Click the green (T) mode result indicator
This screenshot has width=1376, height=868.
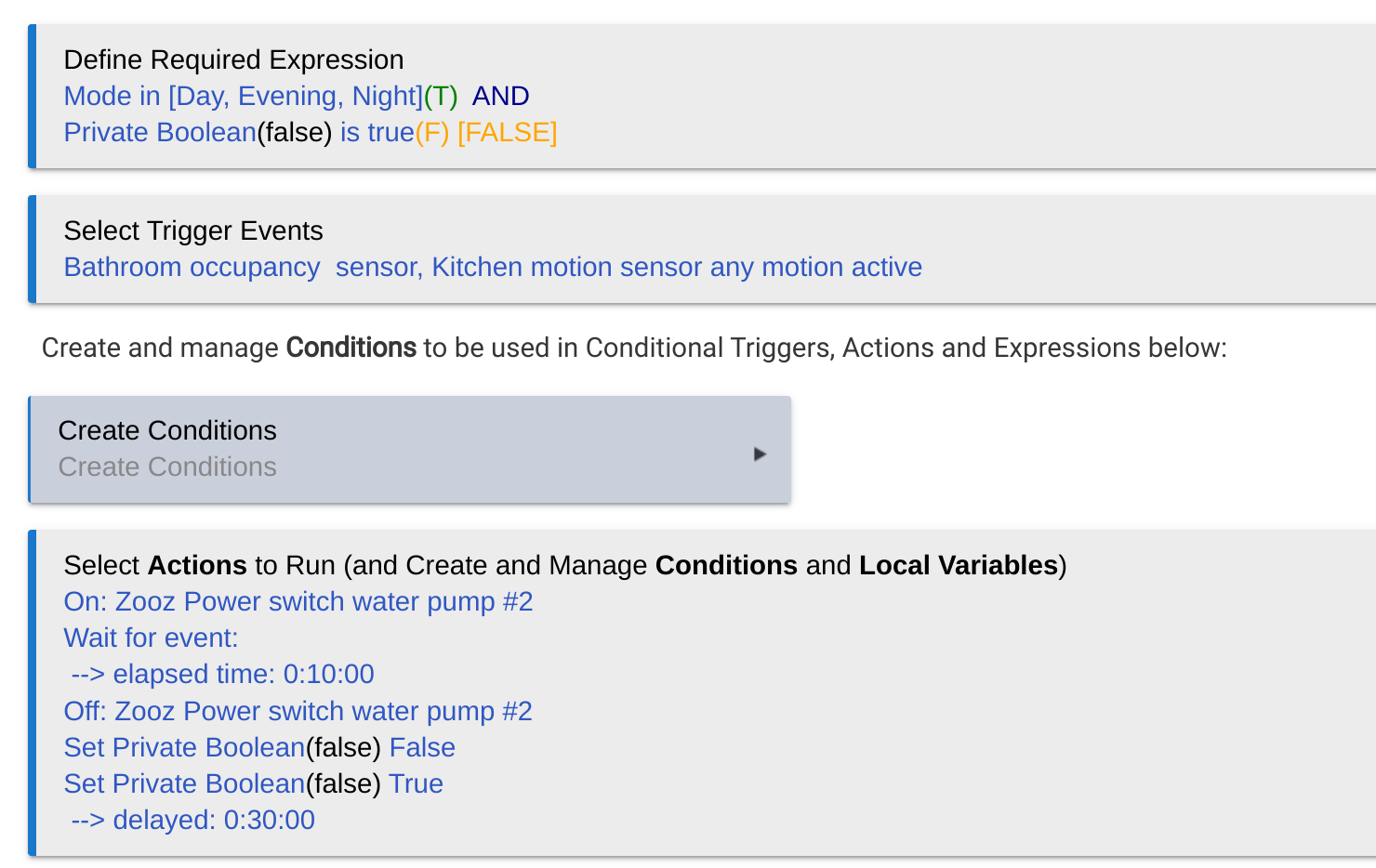[441, 97]
